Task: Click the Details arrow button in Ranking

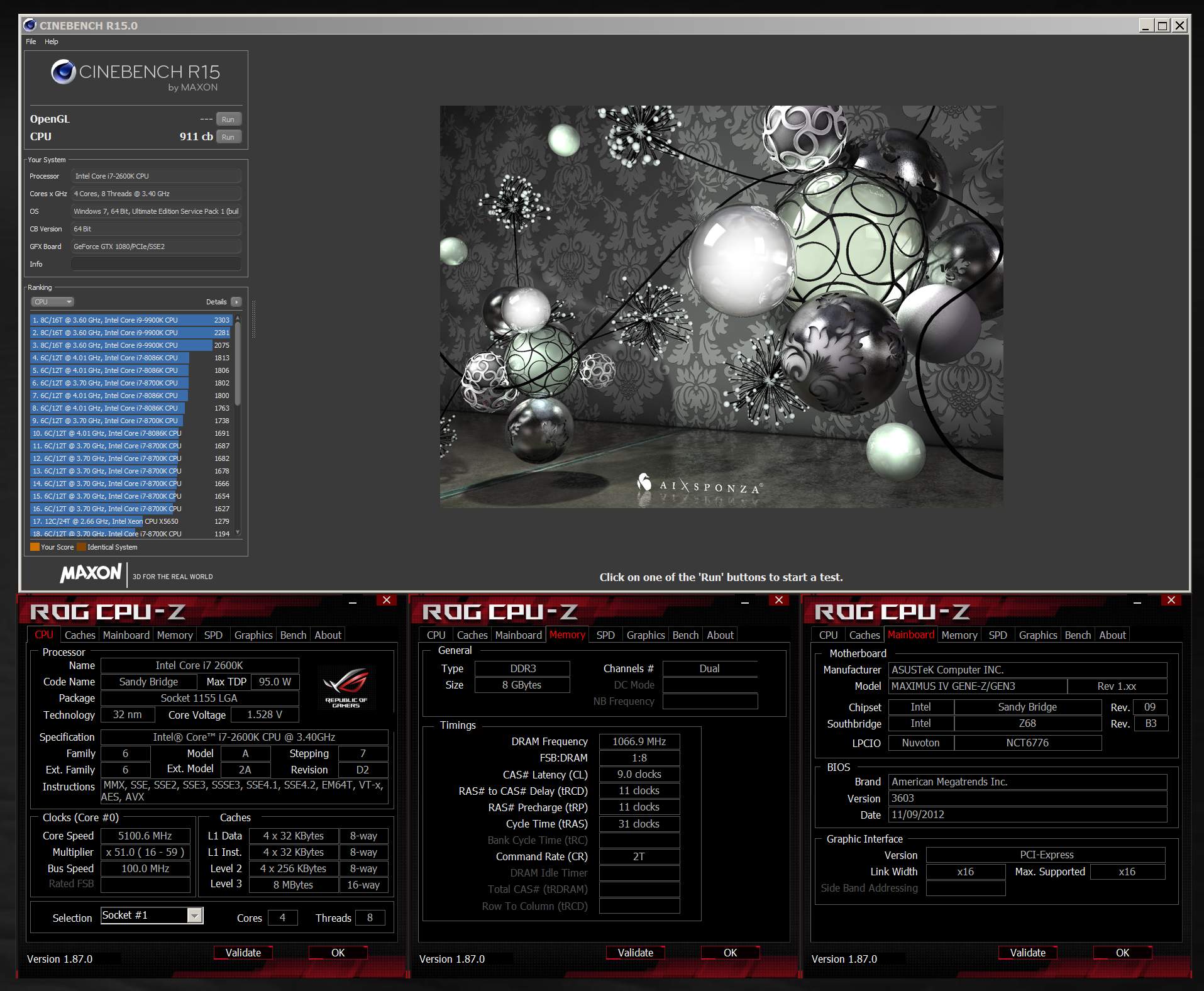Action: click(236, 302)
